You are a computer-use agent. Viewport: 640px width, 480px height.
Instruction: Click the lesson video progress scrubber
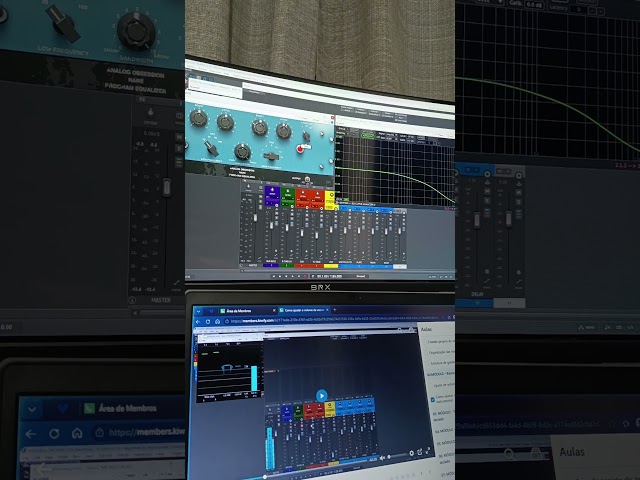point(265,476)
